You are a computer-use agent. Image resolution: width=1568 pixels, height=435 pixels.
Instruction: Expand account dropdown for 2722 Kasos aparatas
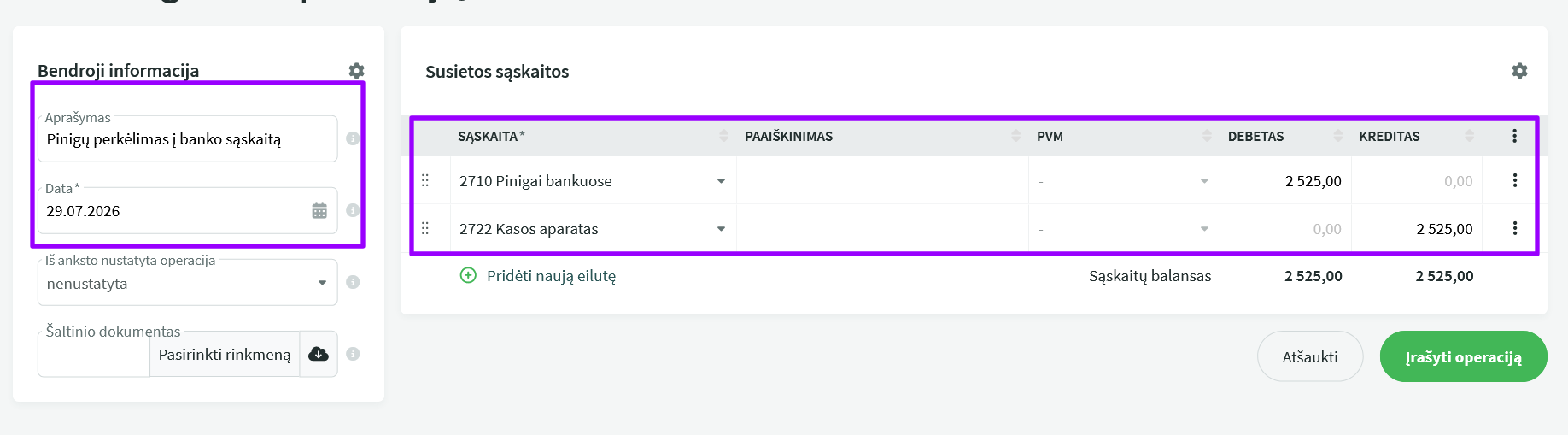[721, 229]
